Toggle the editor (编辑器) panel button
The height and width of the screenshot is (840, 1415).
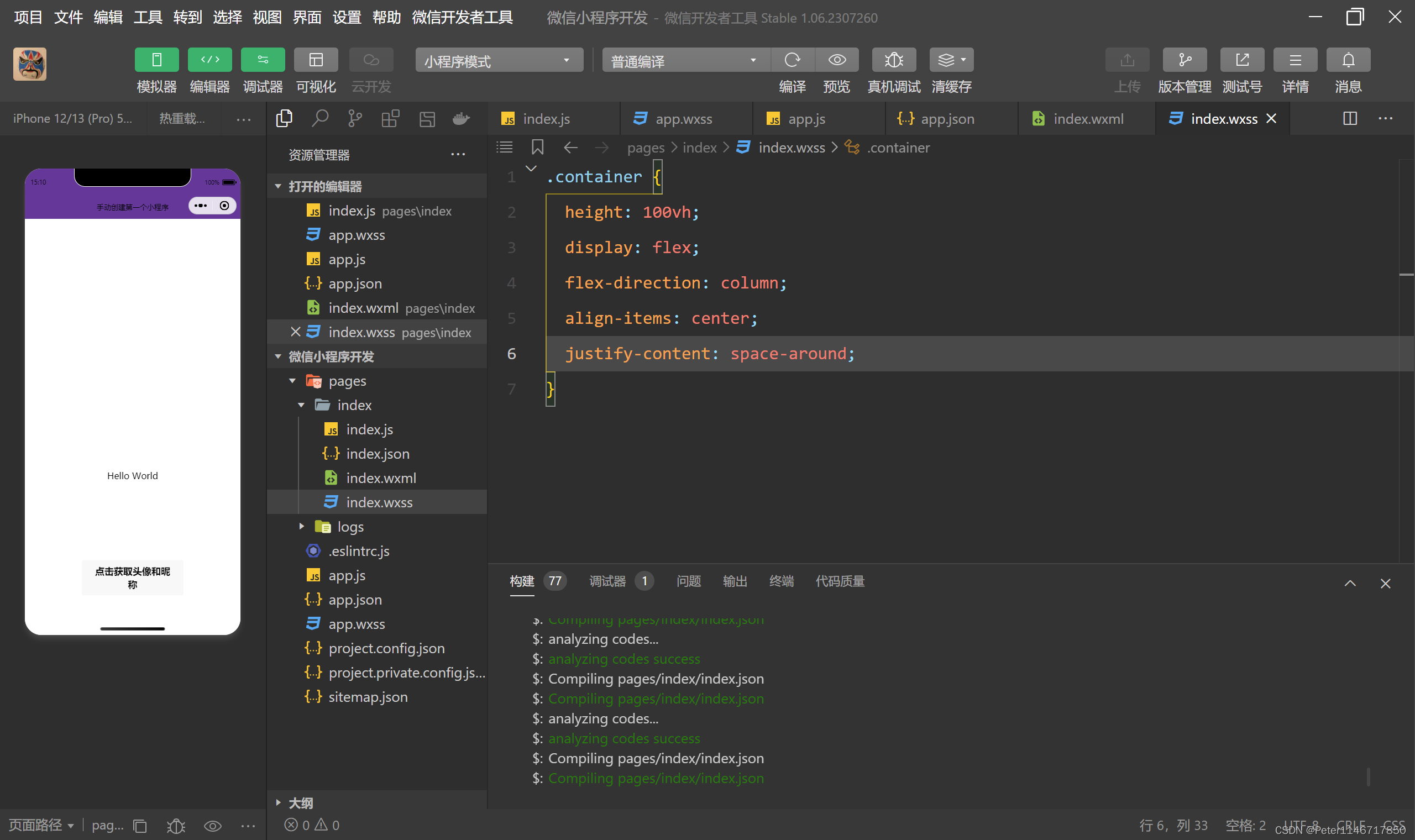click(209, 60)
